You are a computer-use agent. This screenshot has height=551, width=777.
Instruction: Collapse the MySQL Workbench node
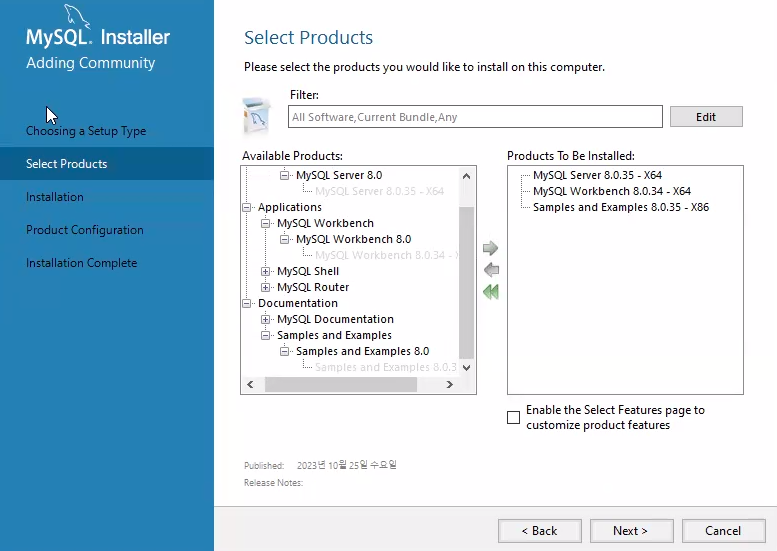pos(266,223)
